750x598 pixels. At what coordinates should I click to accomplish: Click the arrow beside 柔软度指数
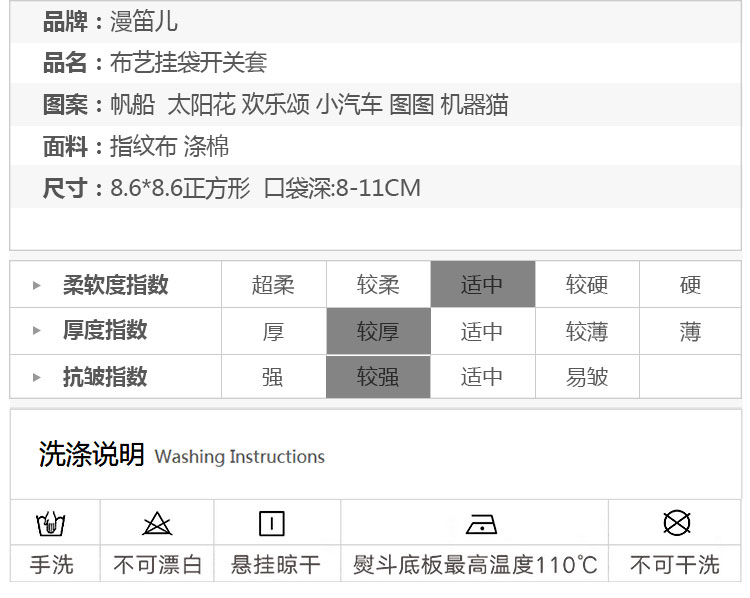pyautogui.click(x=36, y=286)
